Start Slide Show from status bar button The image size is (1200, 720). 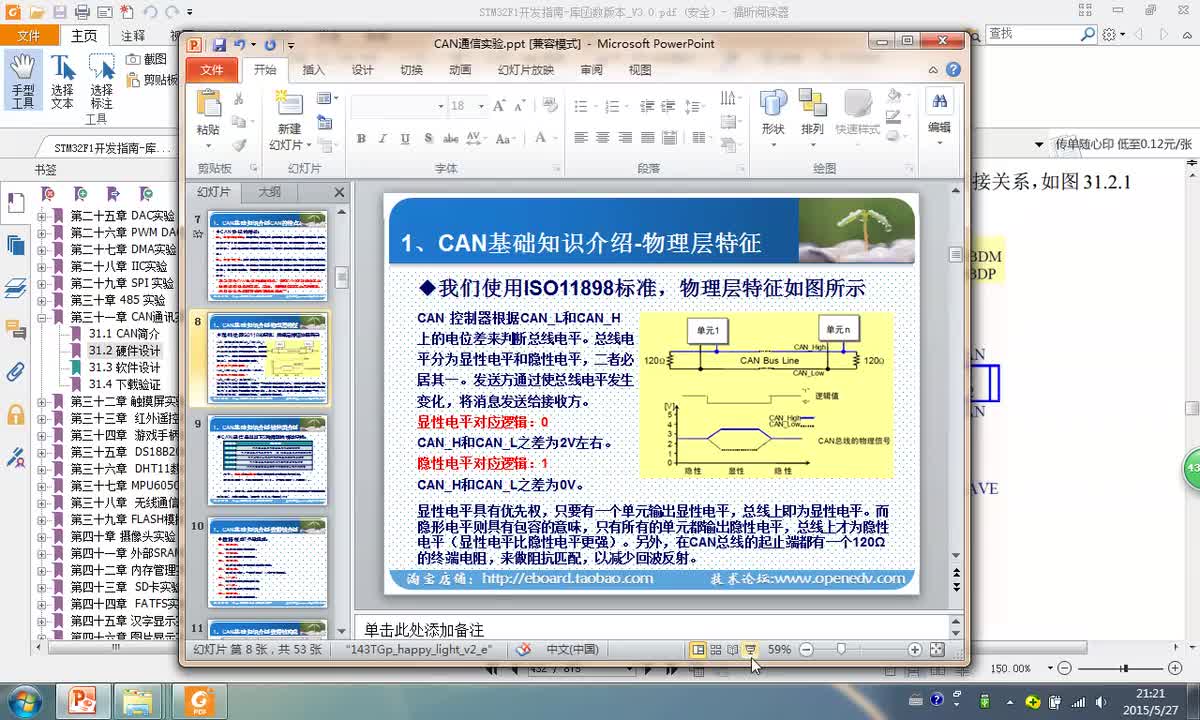tap(750, 650)
